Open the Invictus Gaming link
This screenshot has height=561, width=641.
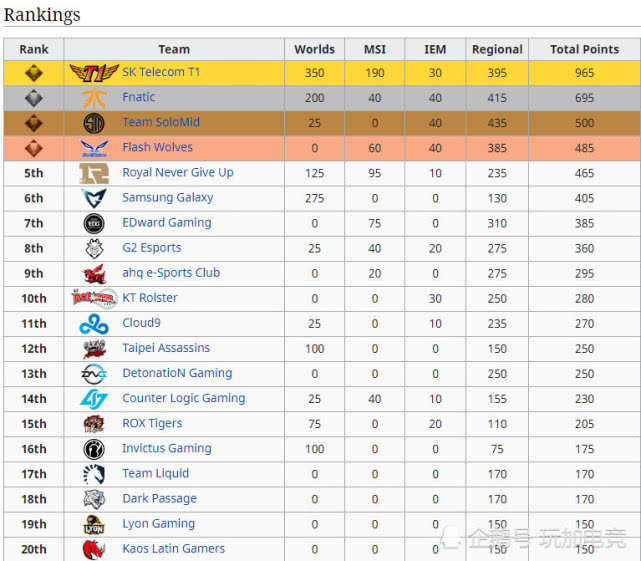pos(167,449)
